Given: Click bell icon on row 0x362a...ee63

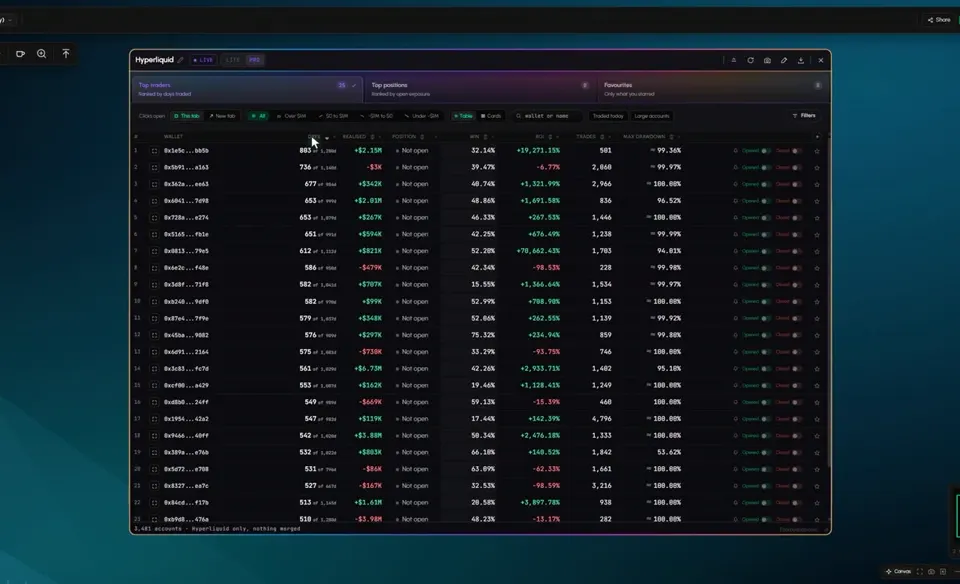Looking at the screenshot, I should pyautogui.click(x=735, y=184).
